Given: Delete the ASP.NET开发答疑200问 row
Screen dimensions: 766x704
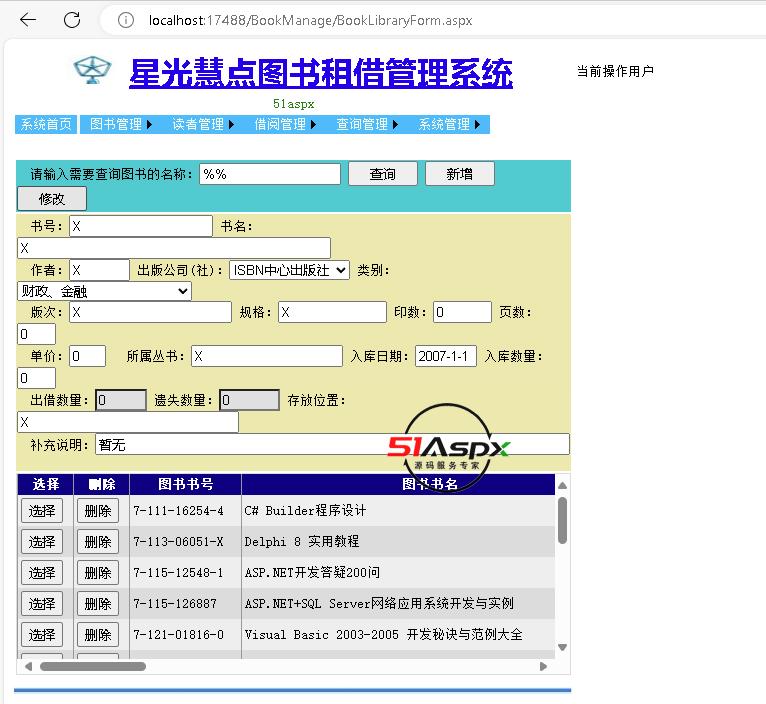Looking at the screenshot, I should 98,573.
